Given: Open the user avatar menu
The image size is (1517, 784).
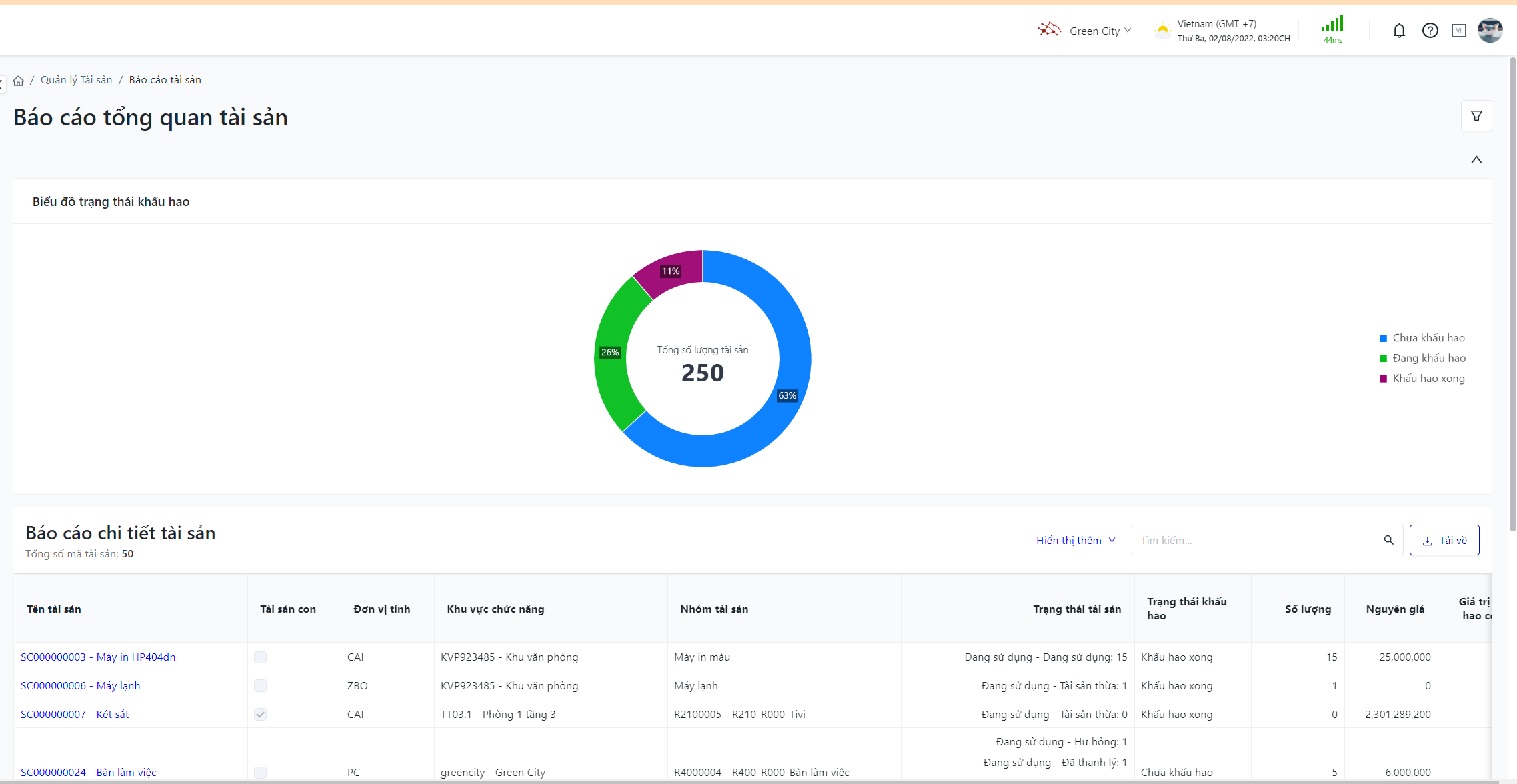Looking at the screenshot, I should [x=1490, y=31].
